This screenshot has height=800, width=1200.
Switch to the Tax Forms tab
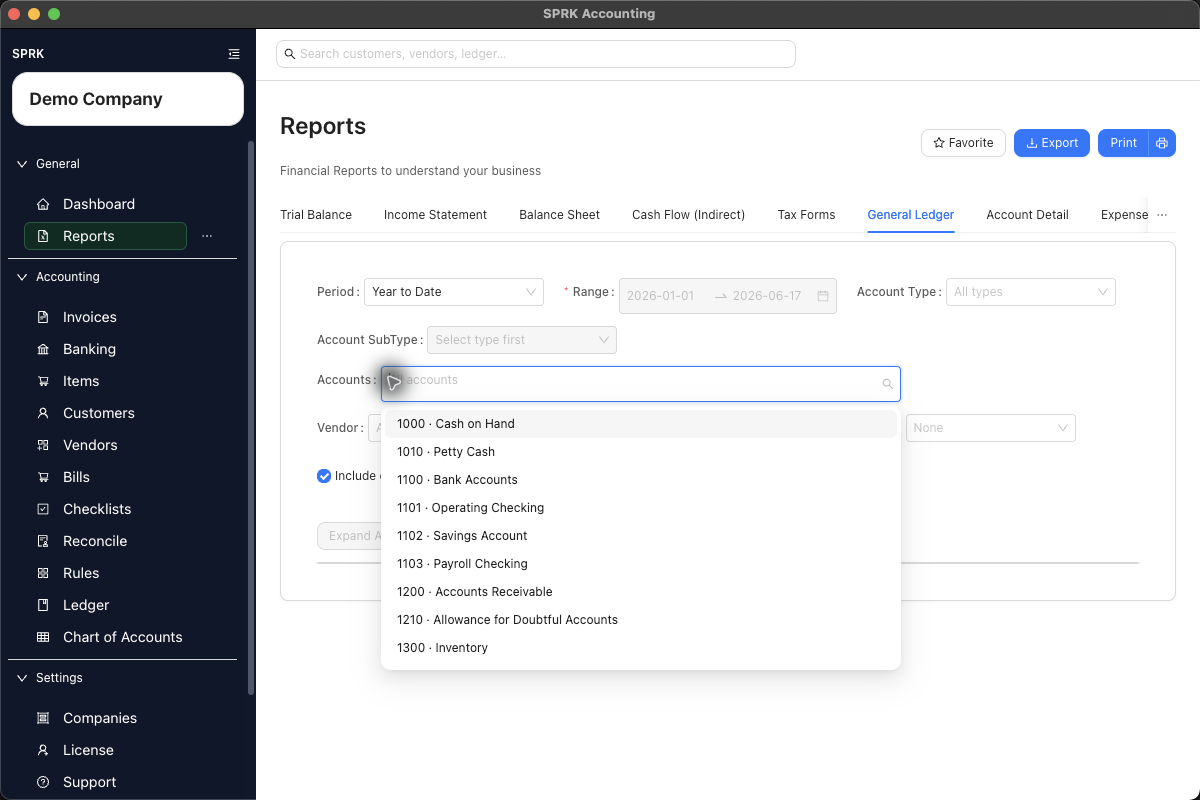point(806,215)
